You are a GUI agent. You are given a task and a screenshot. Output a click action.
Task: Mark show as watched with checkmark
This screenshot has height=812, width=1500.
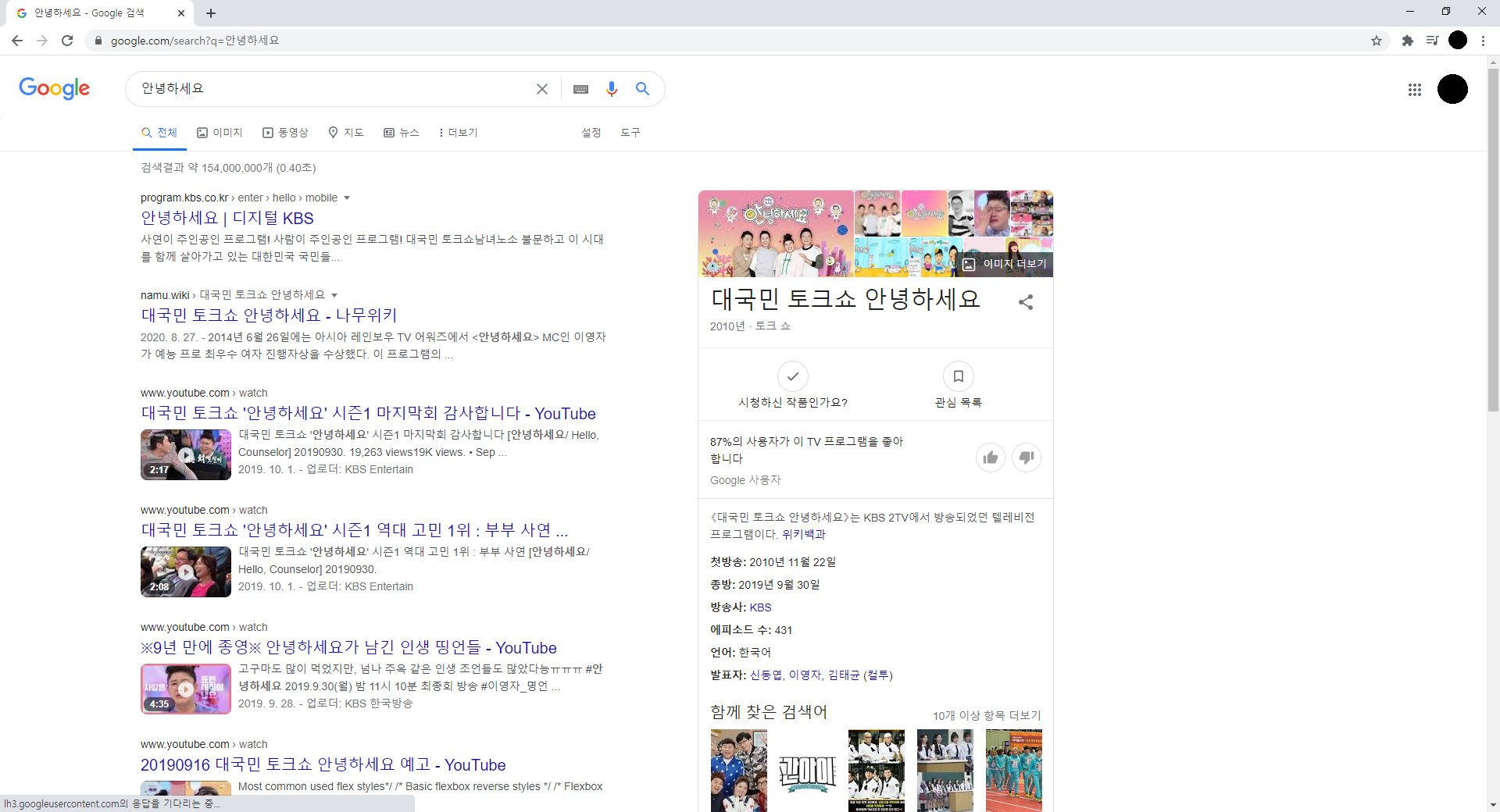point(793,376)
